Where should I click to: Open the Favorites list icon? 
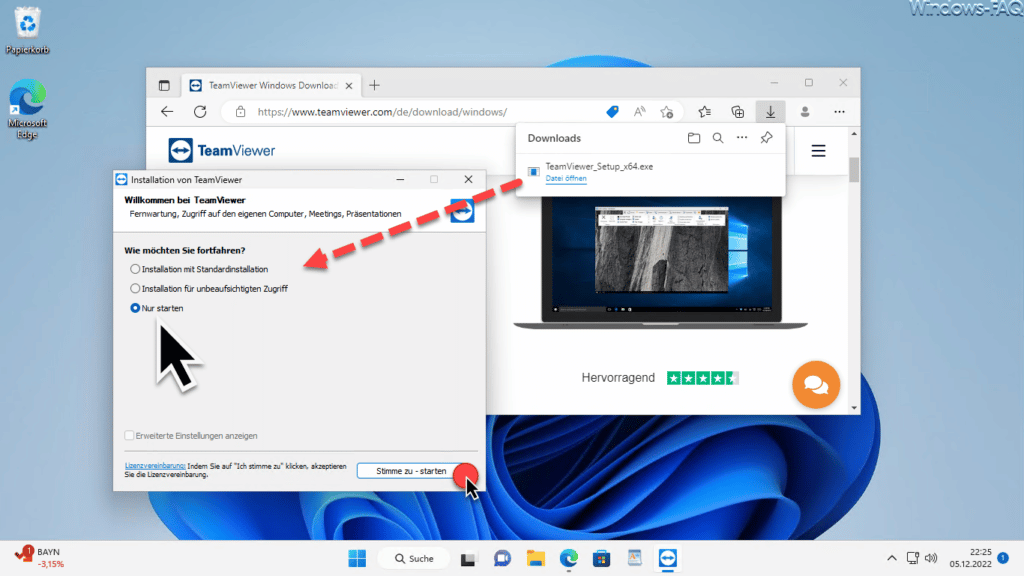[705, 112]
